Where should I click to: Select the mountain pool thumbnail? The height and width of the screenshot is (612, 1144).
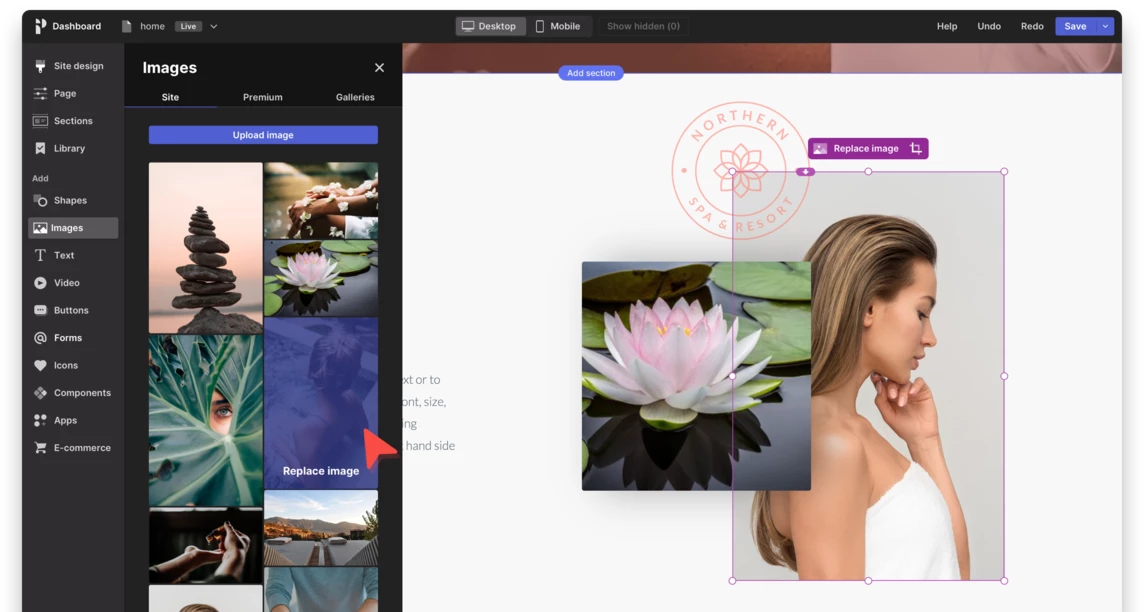[321, 528]
